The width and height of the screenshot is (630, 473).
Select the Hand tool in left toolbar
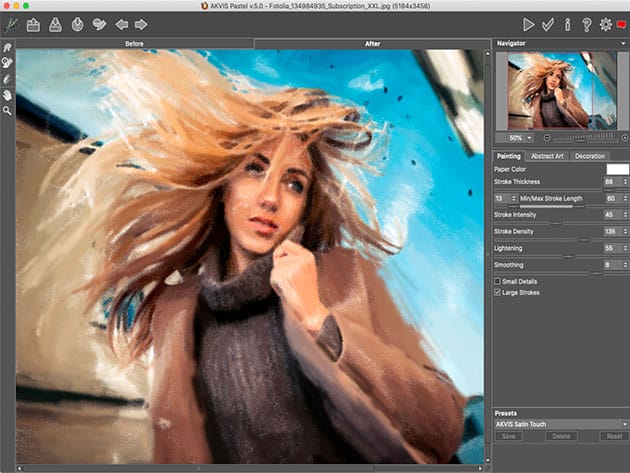(8, 94)
